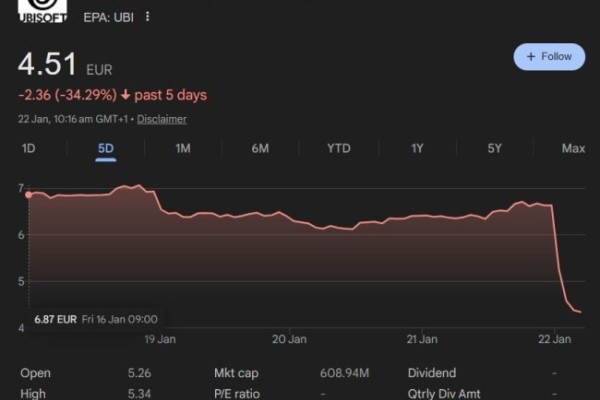Select the 5D range tab
This screenshot has height=400, width=600.
(x=106, y=149)
